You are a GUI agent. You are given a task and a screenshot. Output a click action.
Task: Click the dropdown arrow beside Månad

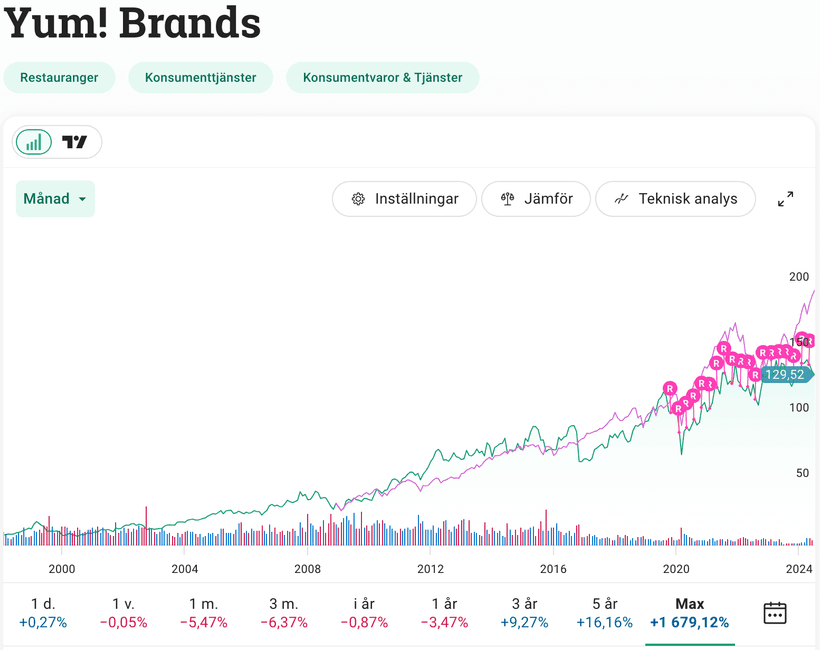click(x=82, y=199)
